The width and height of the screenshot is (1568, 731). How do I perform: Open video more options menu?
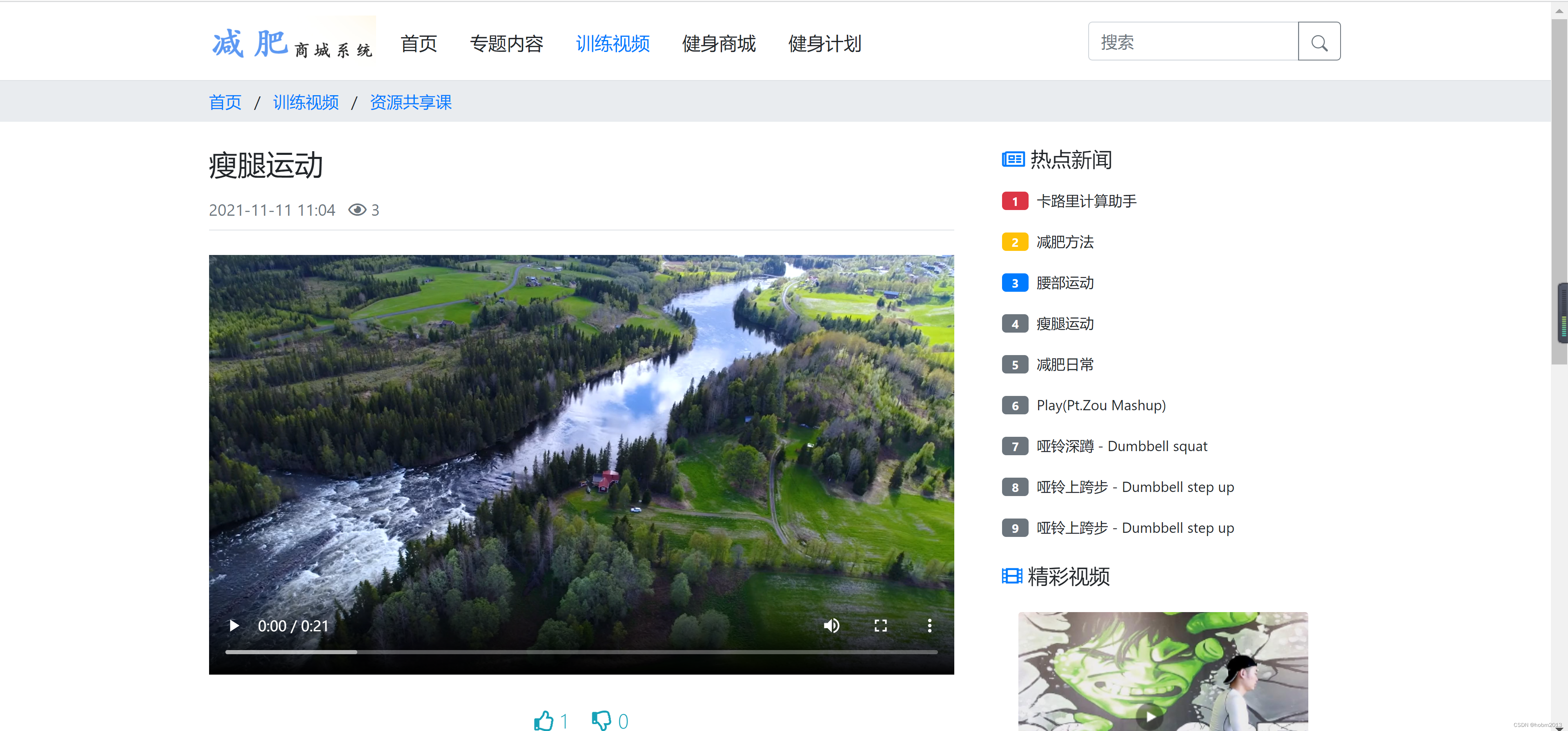(x=929, y=626)
